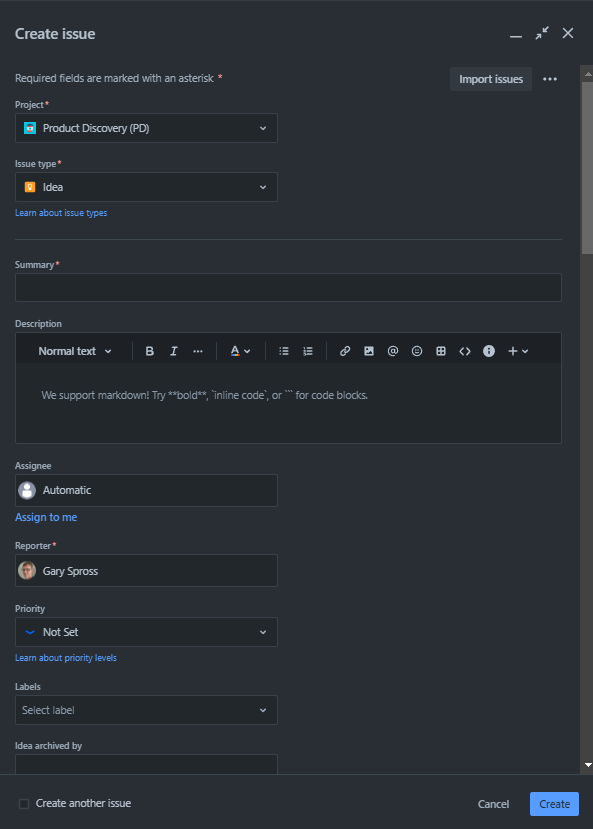Open the text color picker
This screenshot has height=829, width=593.
(x=240, y=351)
